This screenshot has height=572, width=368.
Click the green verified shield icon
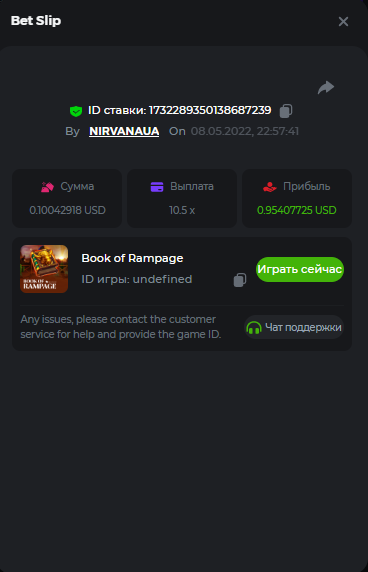pyautogui.click(x=76, y=111)
